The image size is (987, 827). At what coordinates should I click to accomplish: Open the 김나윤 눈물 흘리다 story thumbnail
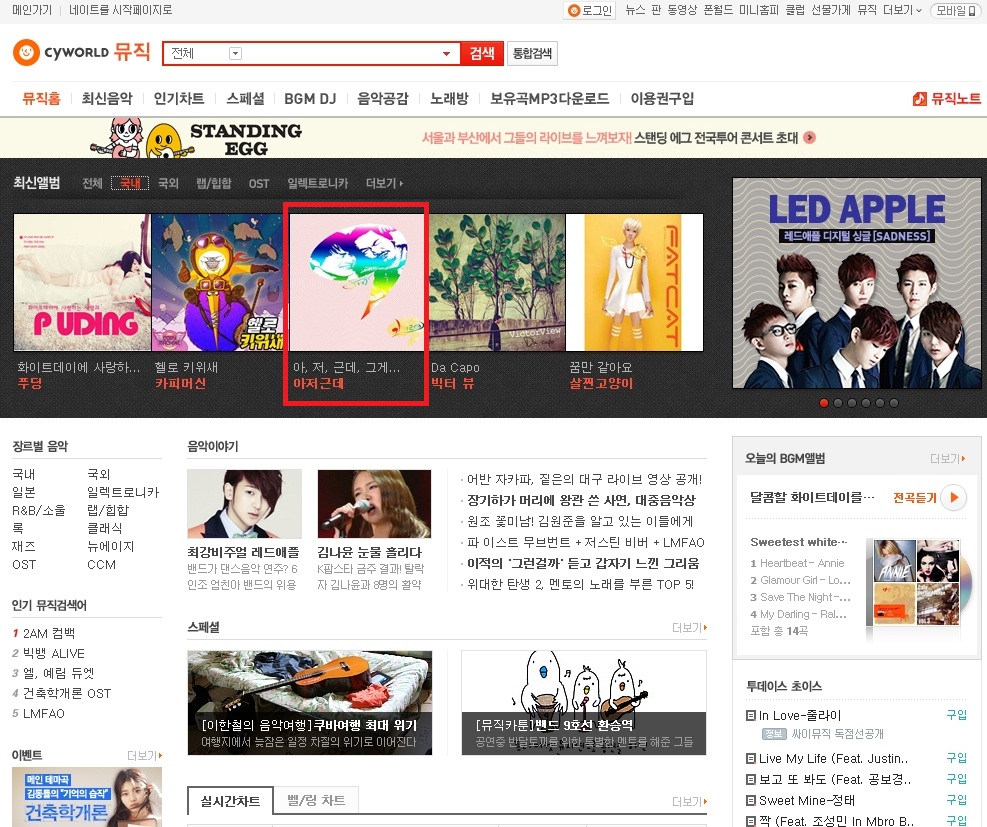click(x=375, y=504)
